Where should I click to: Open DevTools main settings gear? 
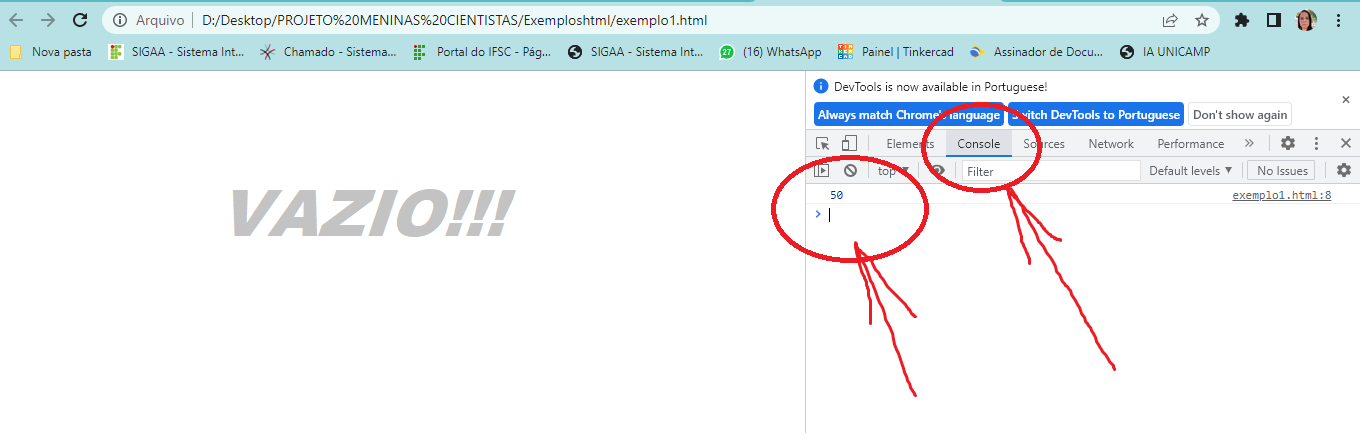[x=1288, y=144]
